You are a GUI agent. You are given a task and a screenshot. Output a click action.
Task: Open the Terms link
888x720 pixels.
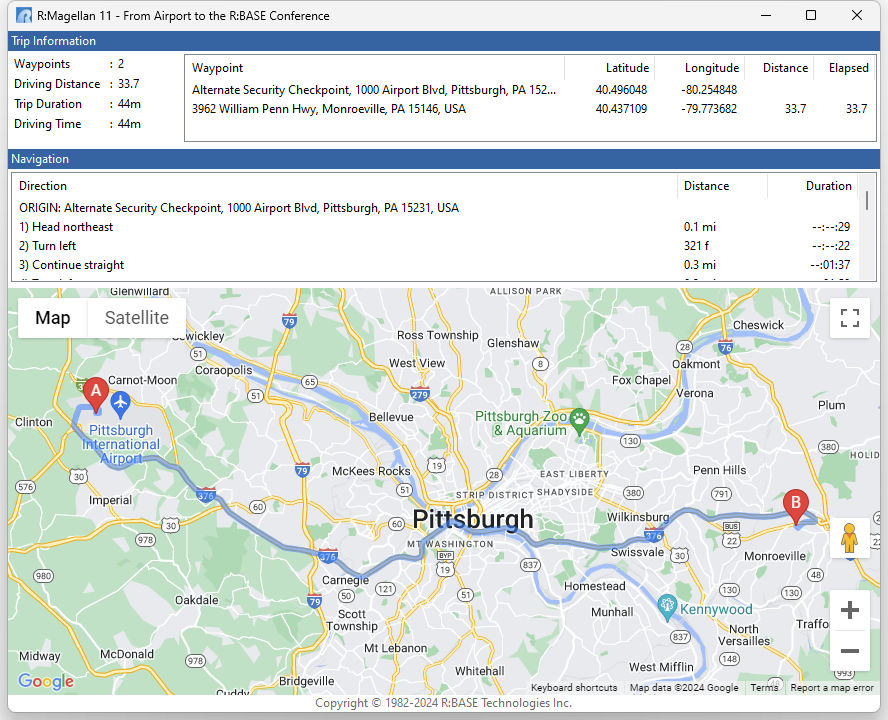(x=764, y=687)
